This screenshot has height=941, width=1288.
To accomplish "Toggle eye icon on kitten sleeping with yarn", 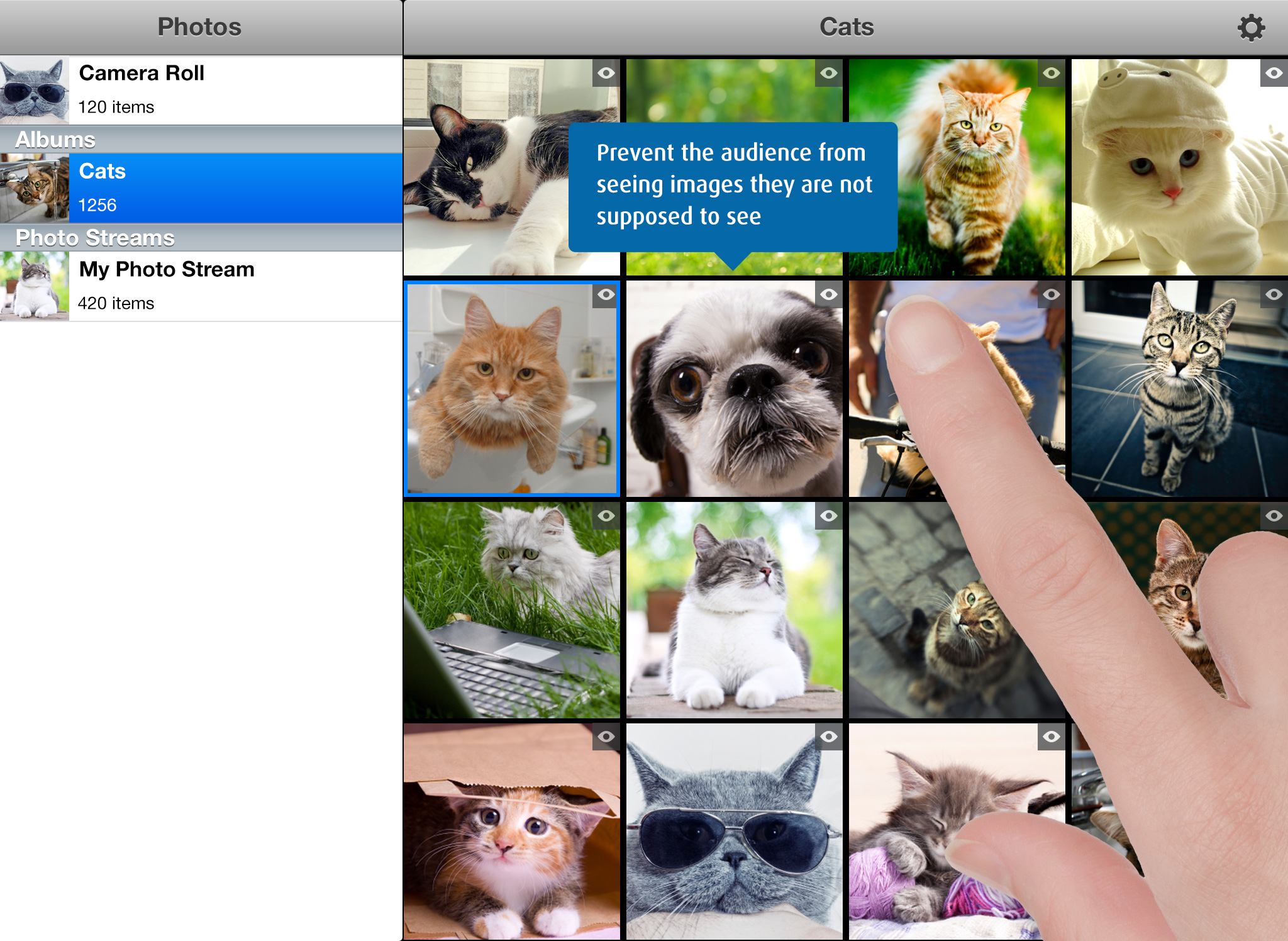I will click(1052, 737).
